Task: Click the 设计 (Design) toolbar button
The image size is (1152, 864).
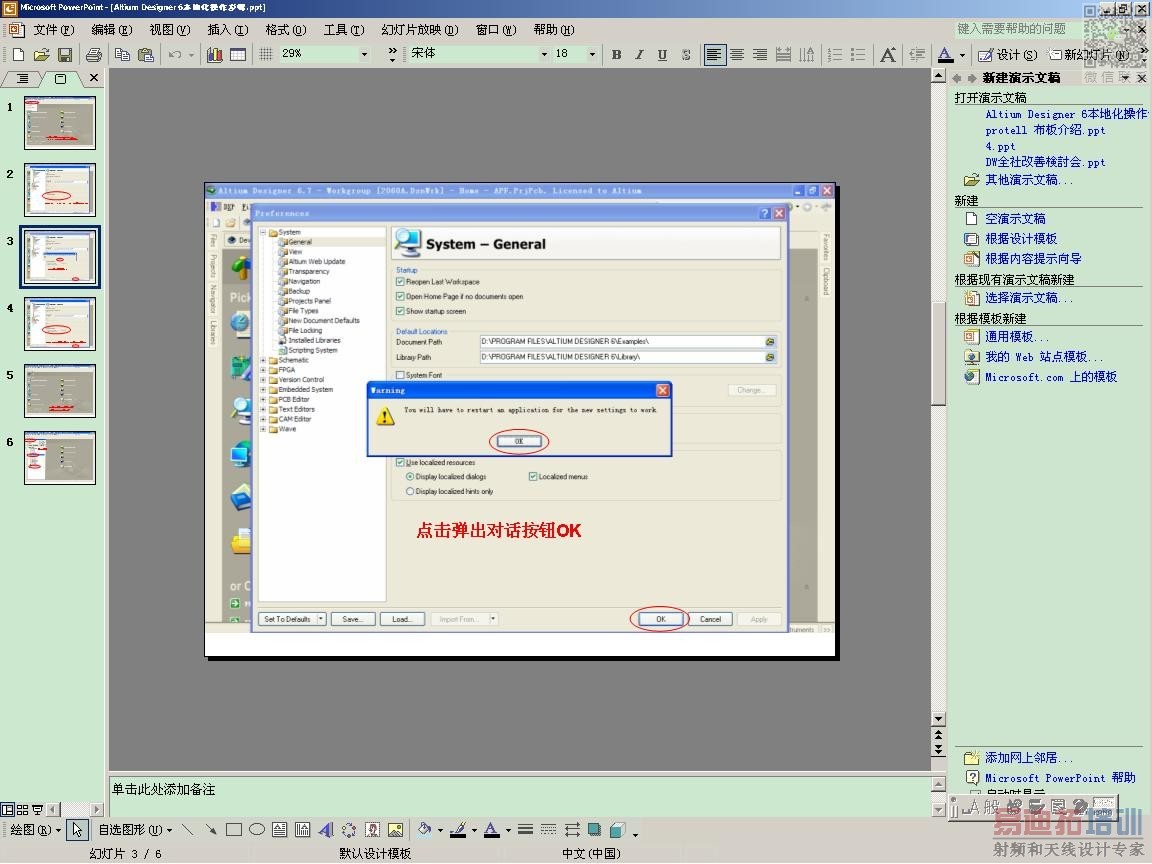Action: click(1008, 54)
